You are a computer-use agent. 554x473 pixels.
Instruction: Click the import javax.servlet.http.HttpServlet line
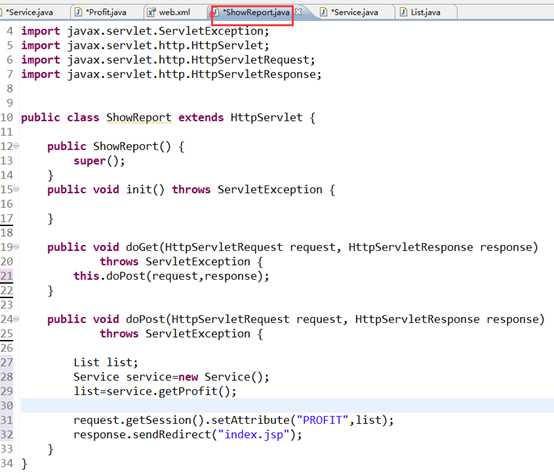[145, 46]
